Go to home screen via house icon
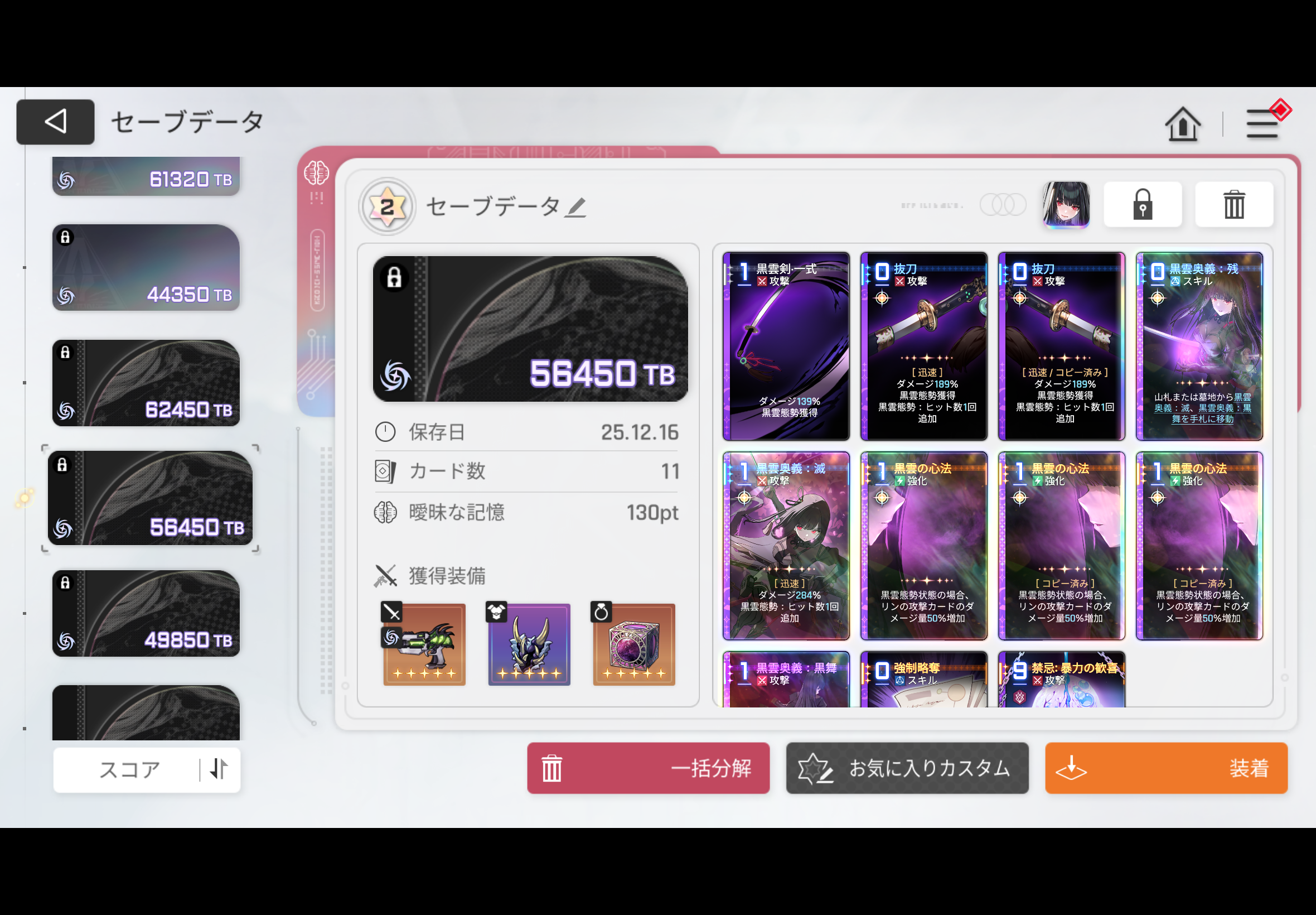 pyautogui.click(x=1182, y=124)
